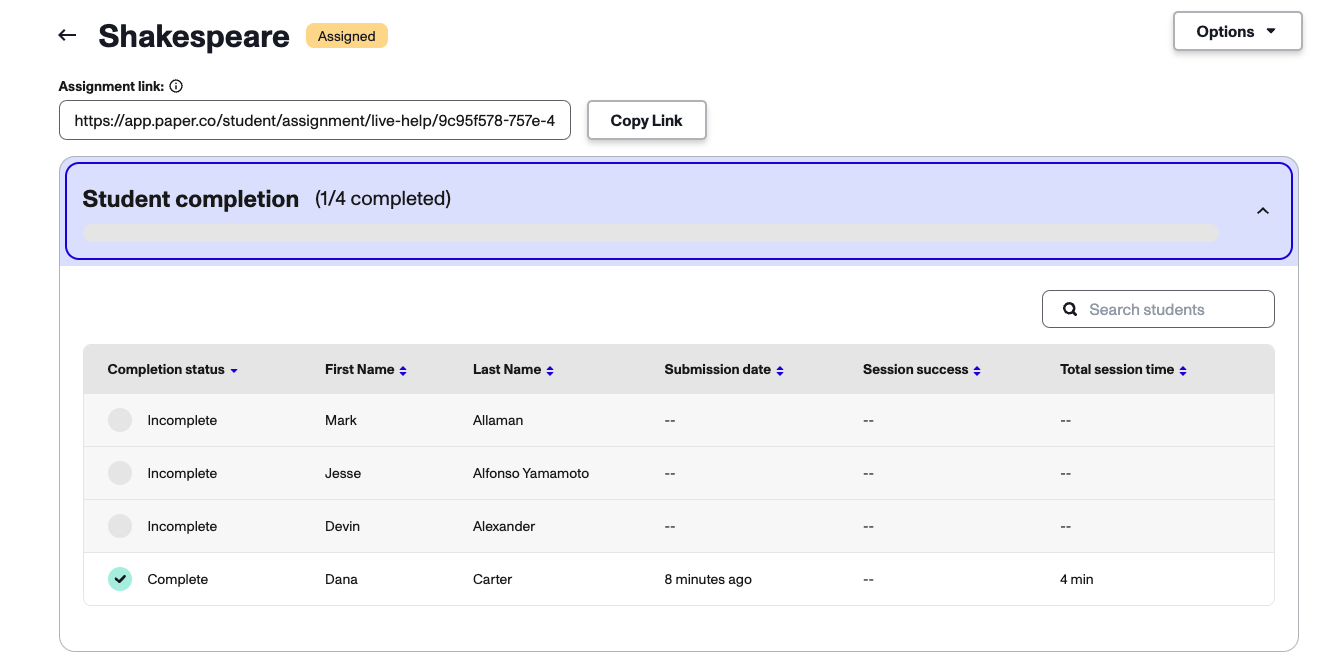Sort by Last Name column
The height and width of the screenshot is (669, 1330).
pyautogui.click(x=513, y=369)
